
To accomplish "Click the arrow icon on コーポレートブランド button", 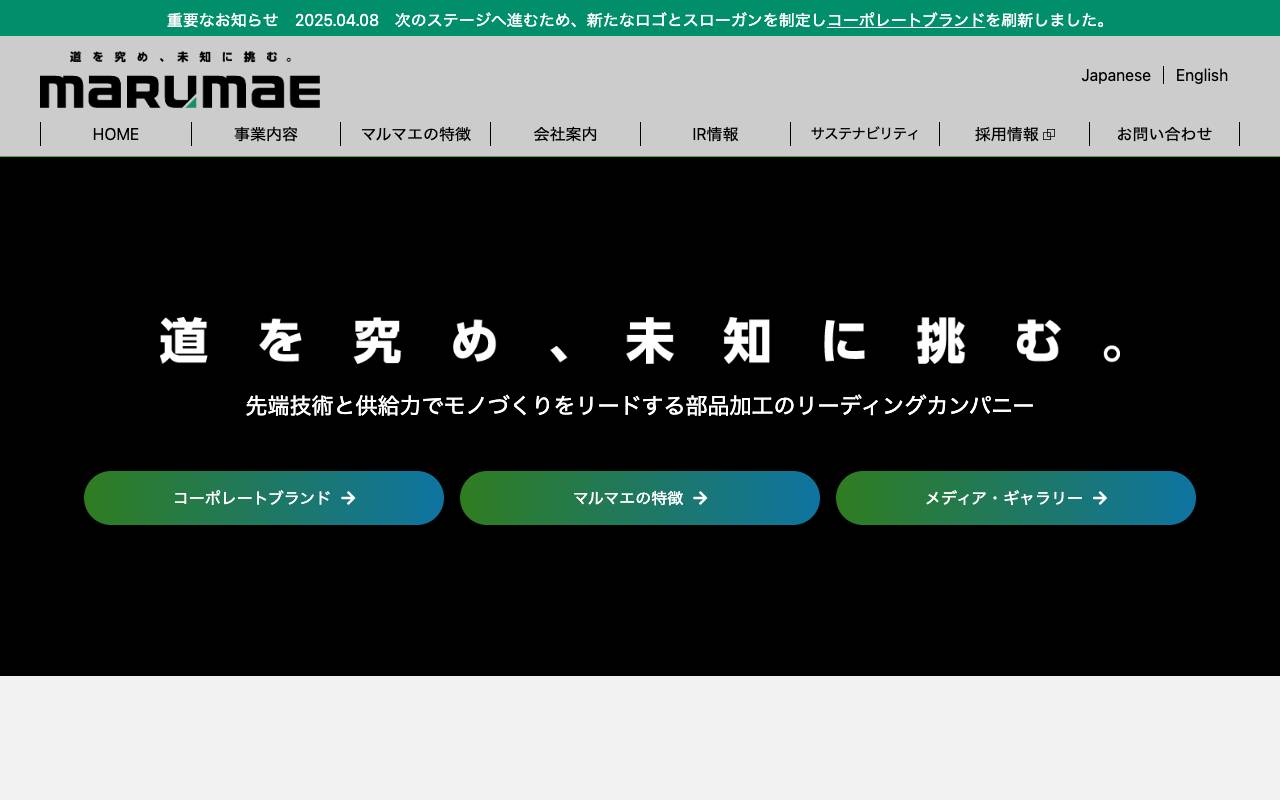I will 348,498.
